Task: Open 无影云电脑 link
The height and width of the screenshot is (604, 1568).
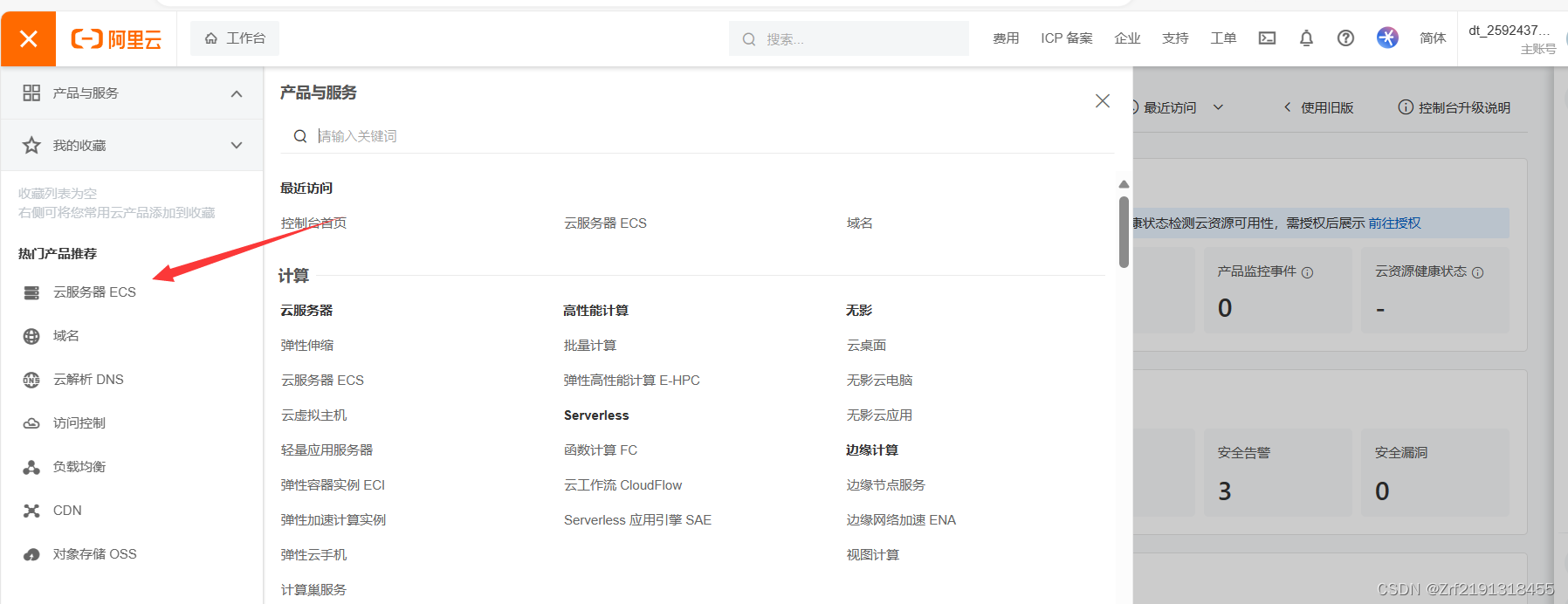Action: pyautogui.click(x=879, y=381)
